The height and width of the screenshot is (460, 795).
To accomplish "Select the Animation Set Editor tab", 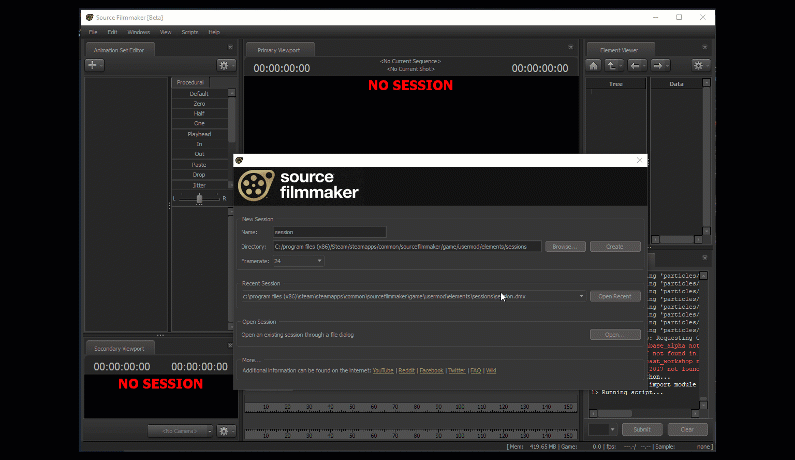I will (119, 50).
